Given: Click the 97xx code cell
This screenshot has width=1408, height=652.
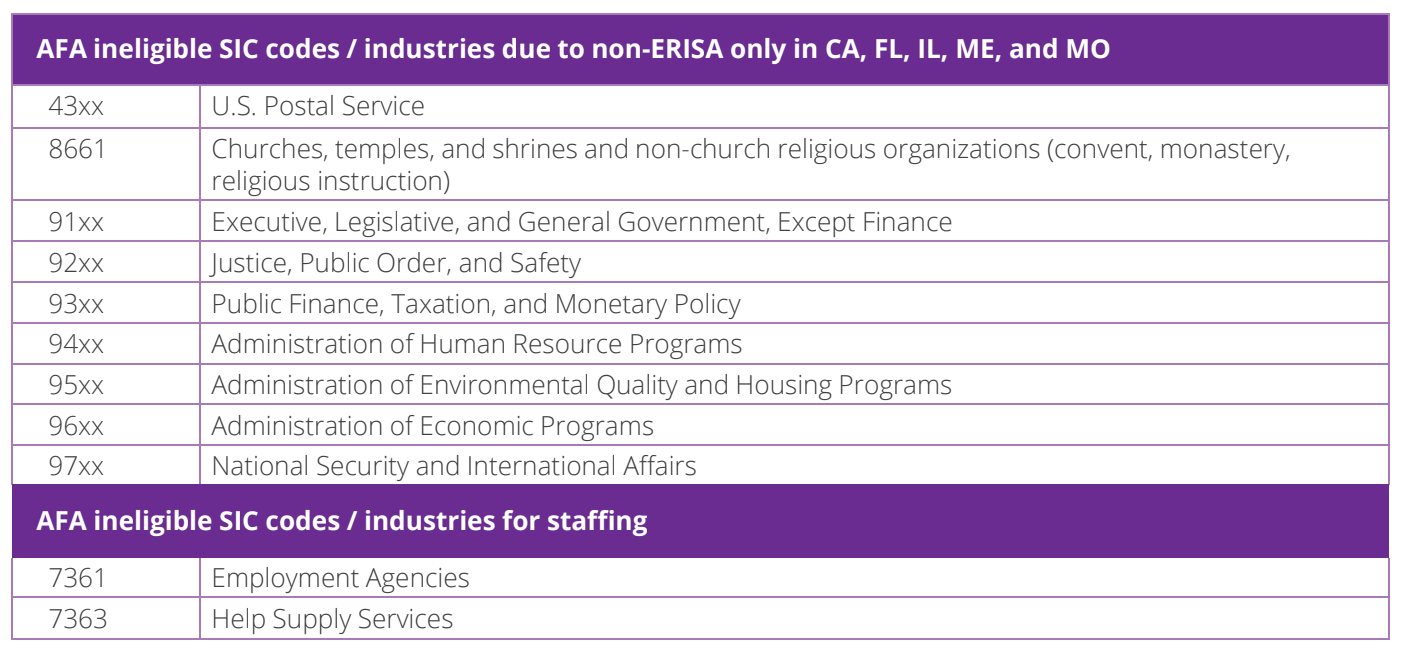Looking at the screenshot, I should 76,466.
